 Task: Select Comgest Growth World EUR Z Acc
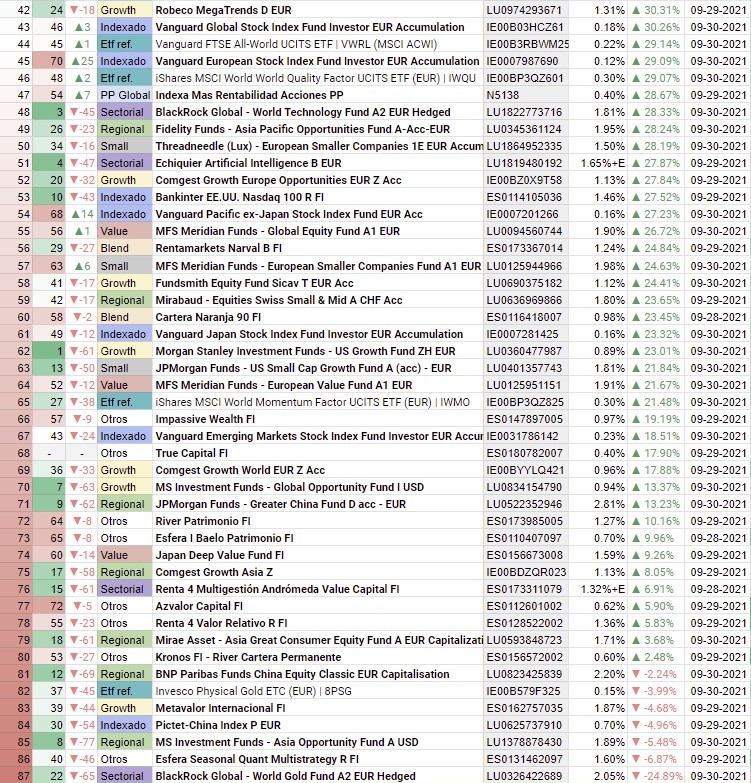(x=240, y=469)
